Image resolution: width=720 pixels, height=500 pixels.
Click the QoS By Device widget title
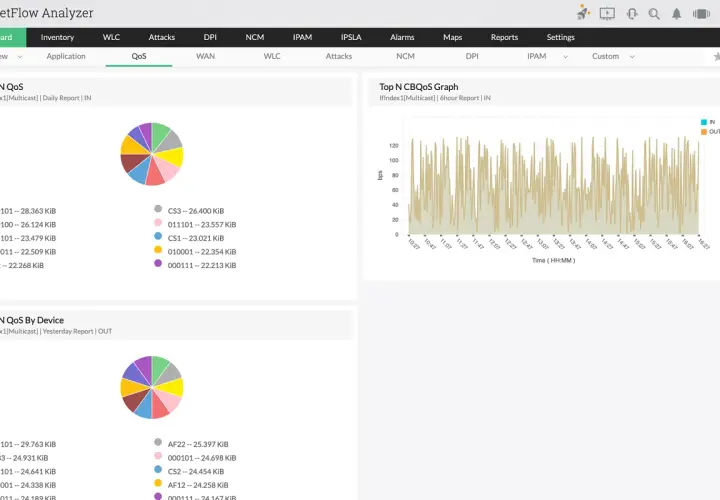pyautogui.click(x=32, y=320)
